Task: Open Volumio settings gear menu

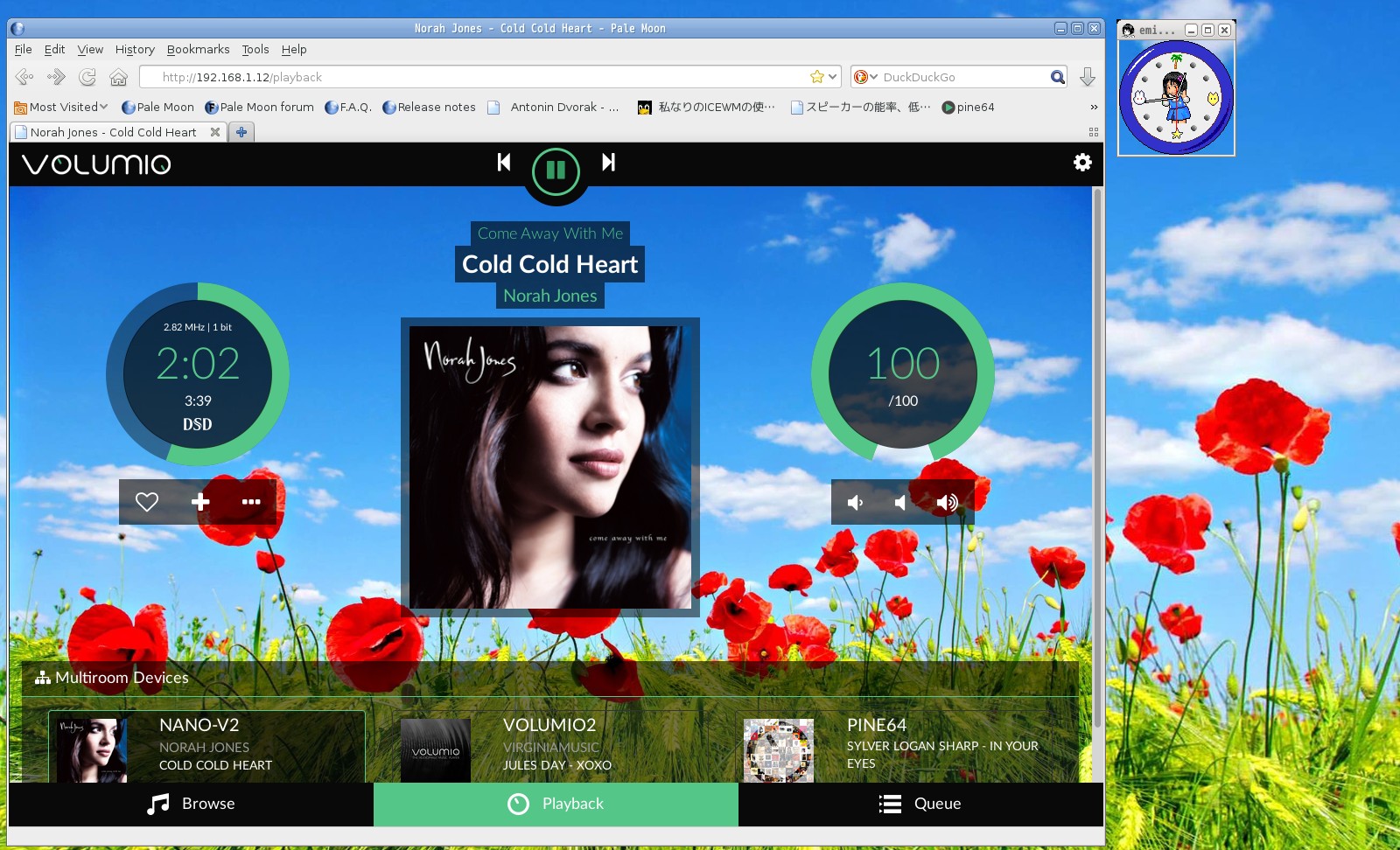Action: click(1082, 163)
